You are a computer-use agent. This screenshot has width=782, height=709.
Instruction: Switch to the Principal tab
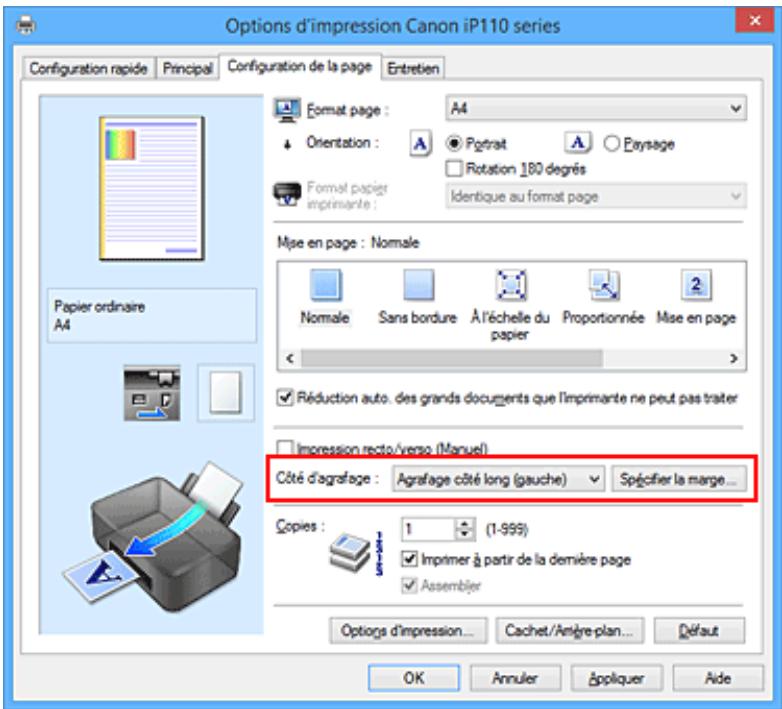[188, 68]
